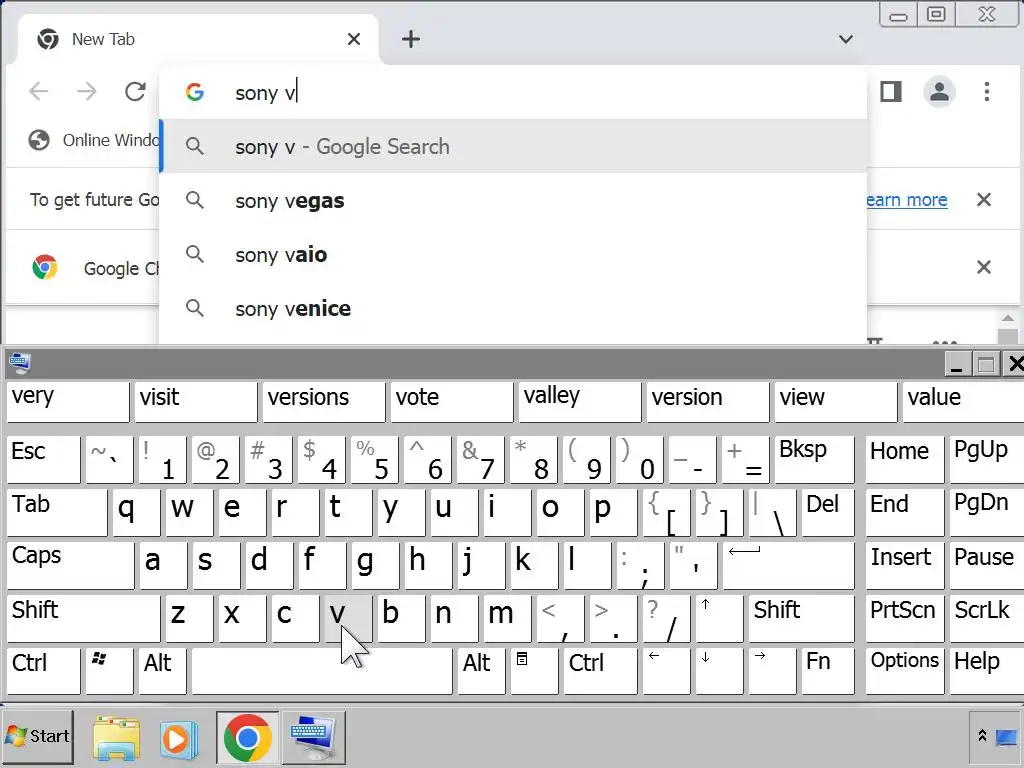The image size is (1024, 768).
Task: Click the Chrome taskbar icon
Action: point(248,738)
